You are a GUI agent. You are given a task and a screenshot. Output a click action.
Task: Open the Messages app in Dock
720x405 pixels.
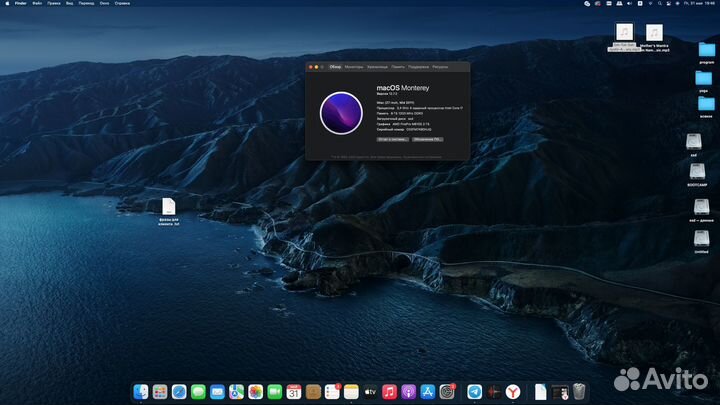(198, 392)
